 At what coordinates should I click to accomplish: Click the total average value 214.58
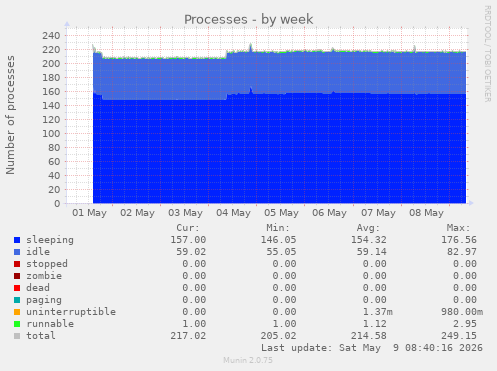click(369, 336)
